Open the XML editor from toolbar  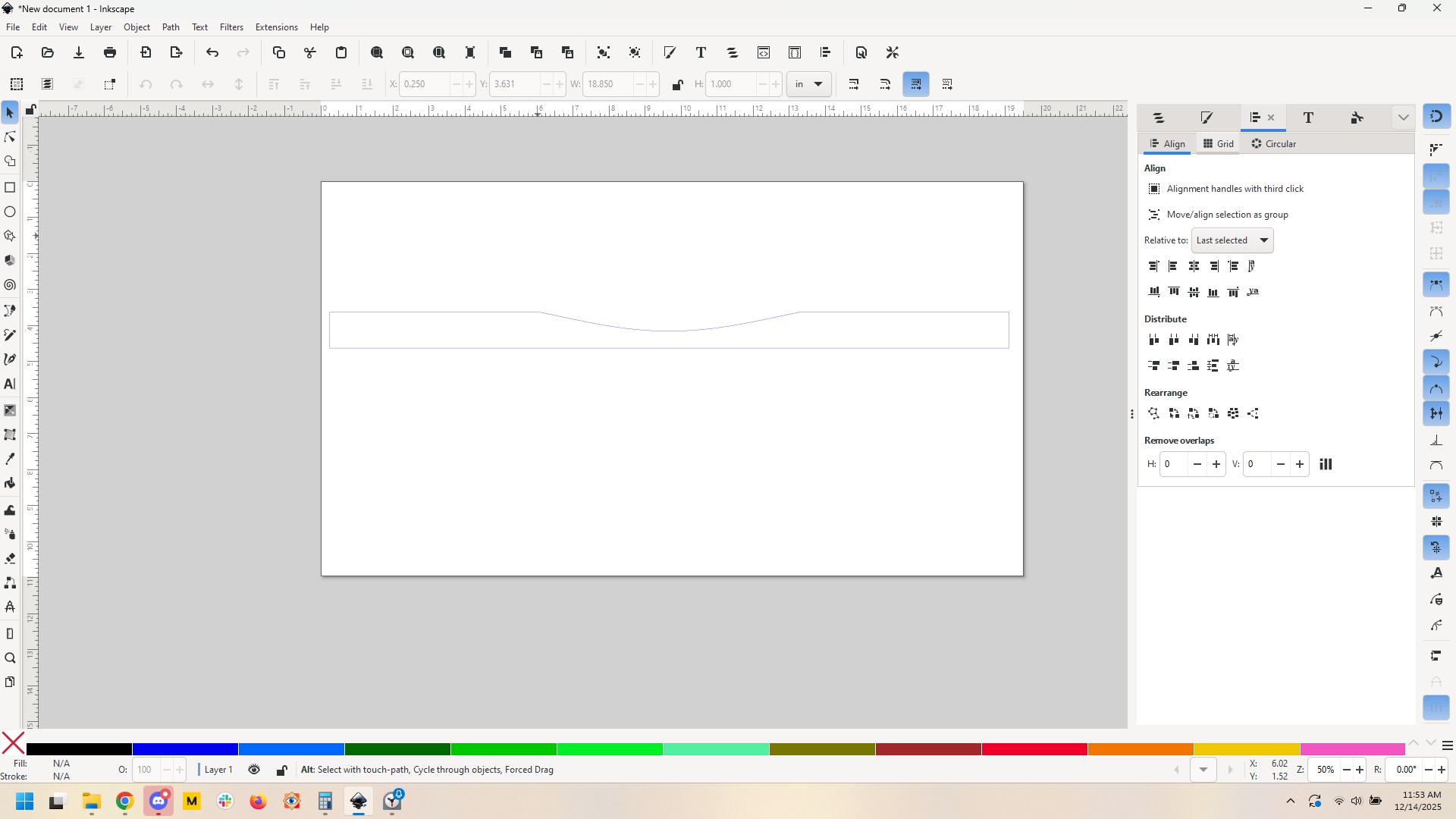point(764,52)
